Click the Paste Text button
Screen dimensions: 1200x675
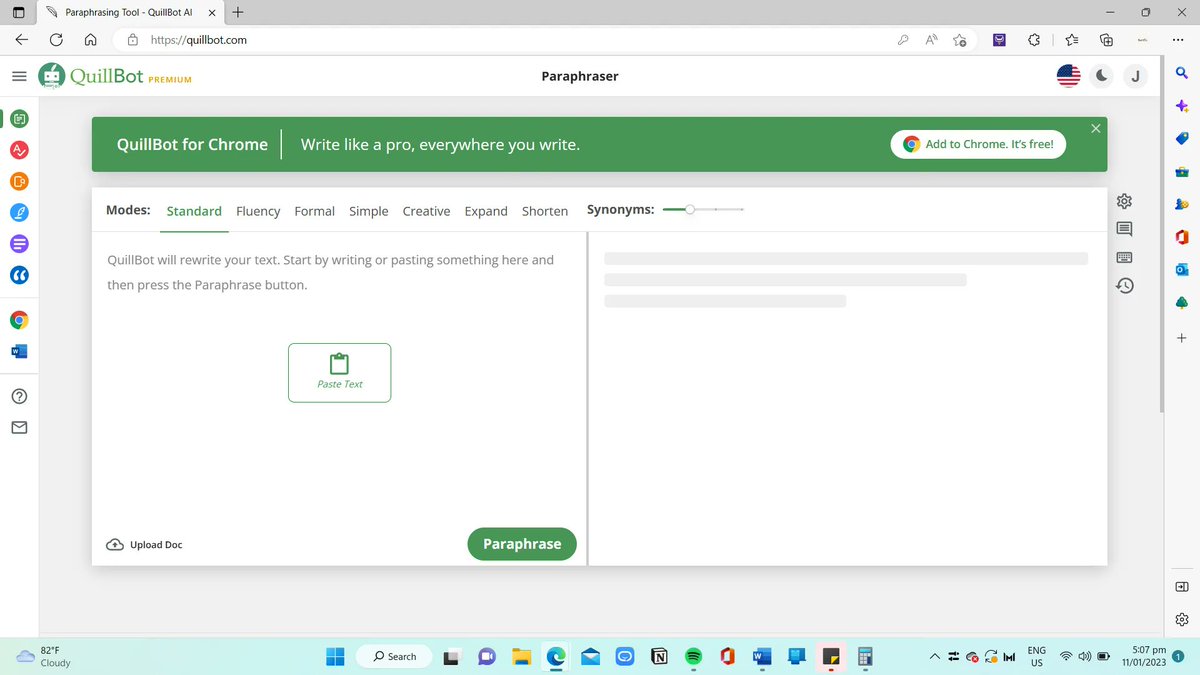340,373
